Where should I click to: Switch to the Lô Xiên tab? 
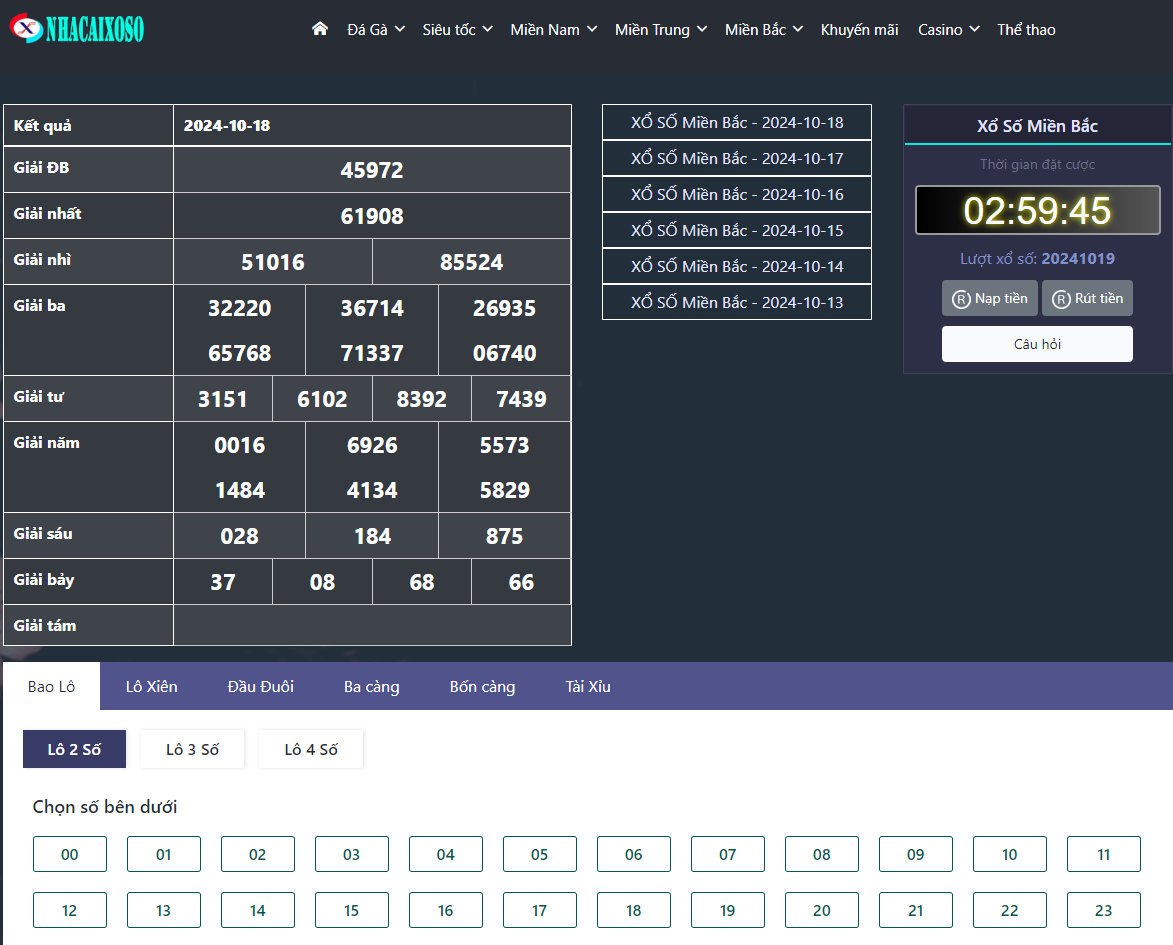click(x=151, y=686)
